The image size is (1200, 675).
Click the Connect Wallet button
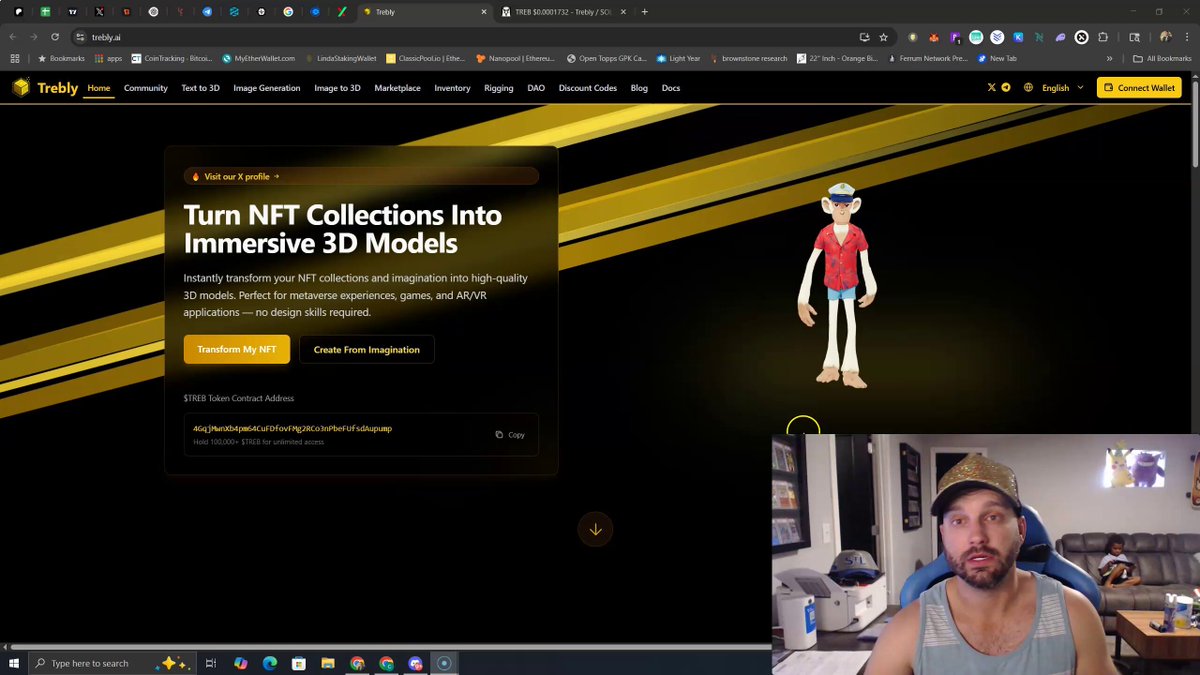(x=1139, y=88)
